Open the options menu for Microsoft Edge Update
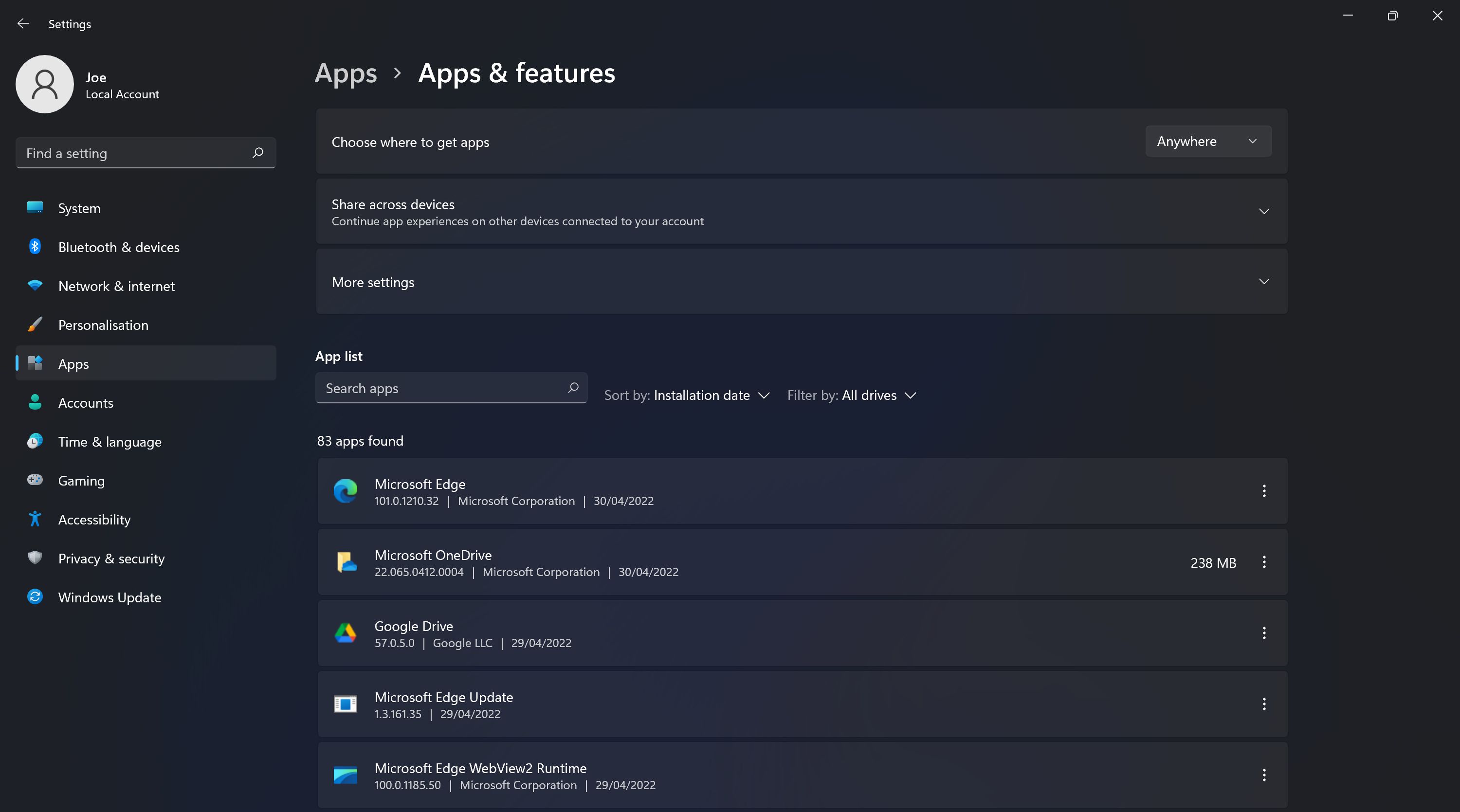Viewport: 1460px width, 812px height. (1264, 704)
